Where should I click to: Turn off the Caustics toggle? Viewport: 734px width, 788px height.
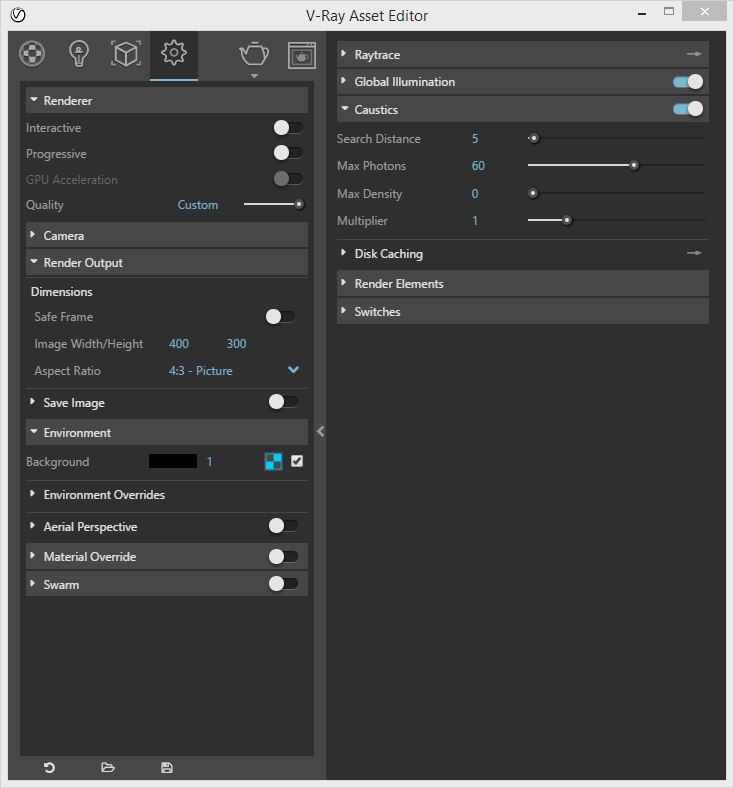click(x=688, y=109)
